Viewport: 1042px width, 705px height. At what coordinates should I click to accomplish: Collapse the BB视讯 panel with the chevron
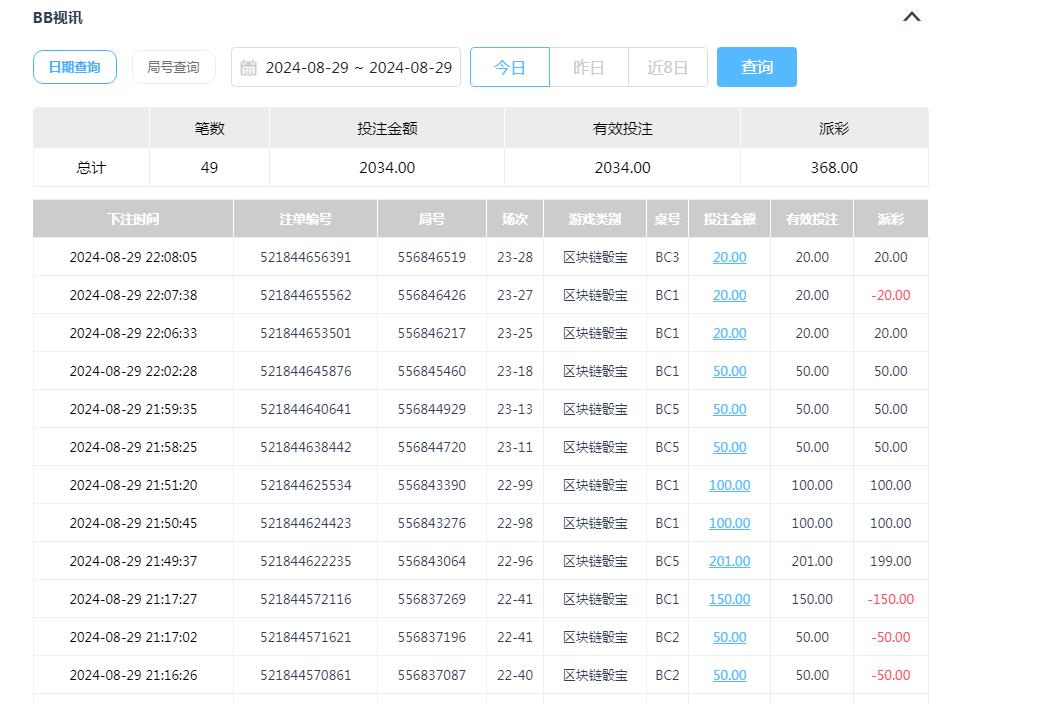pyautogui.click(x=911, y=16)
